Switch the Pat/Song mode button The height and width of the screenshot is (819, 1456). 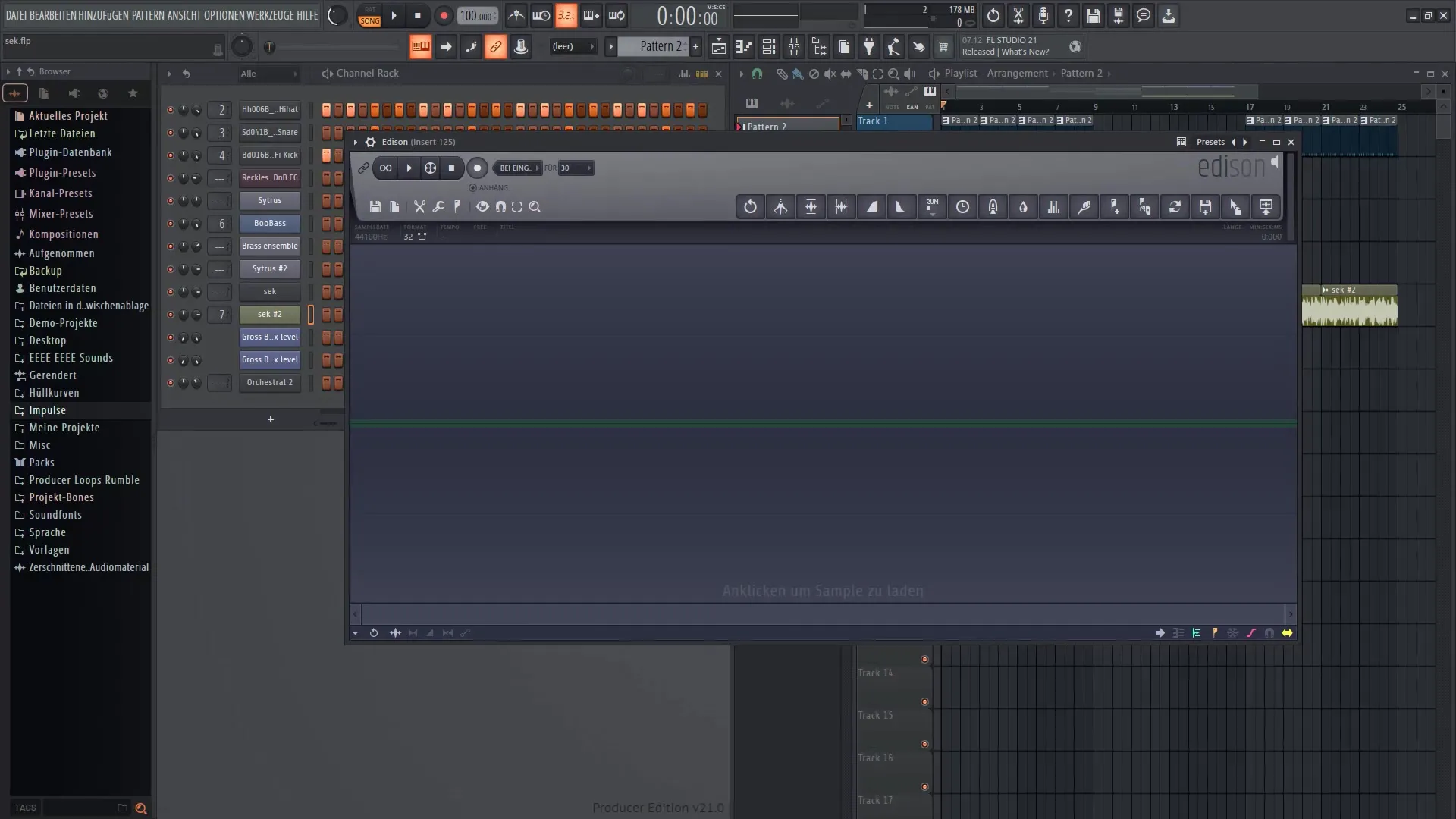click(369, 16)
